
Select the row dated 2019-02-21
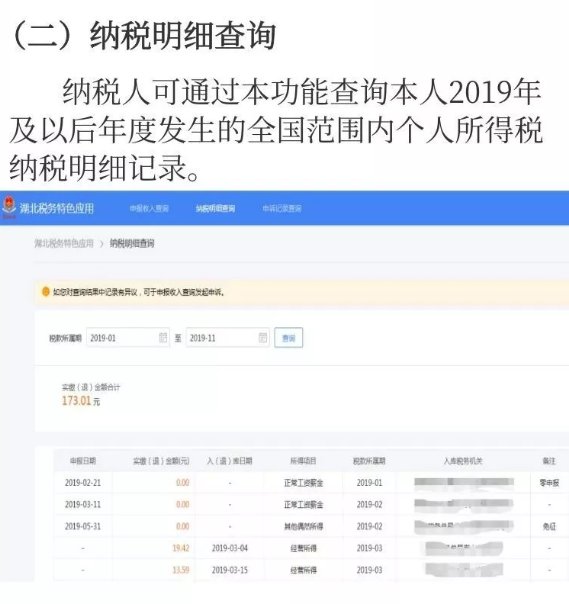(311, 482)
